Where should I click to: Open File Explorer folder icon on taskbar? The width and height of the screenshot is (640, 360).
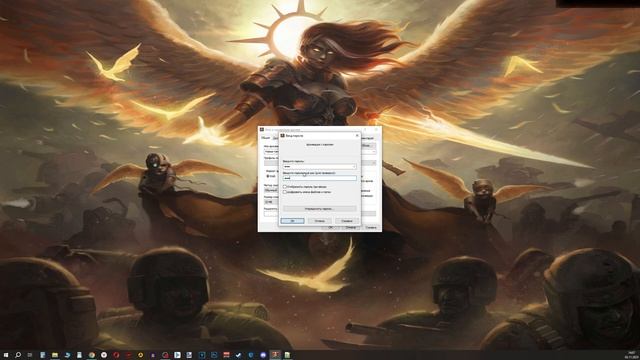[55, 355]
